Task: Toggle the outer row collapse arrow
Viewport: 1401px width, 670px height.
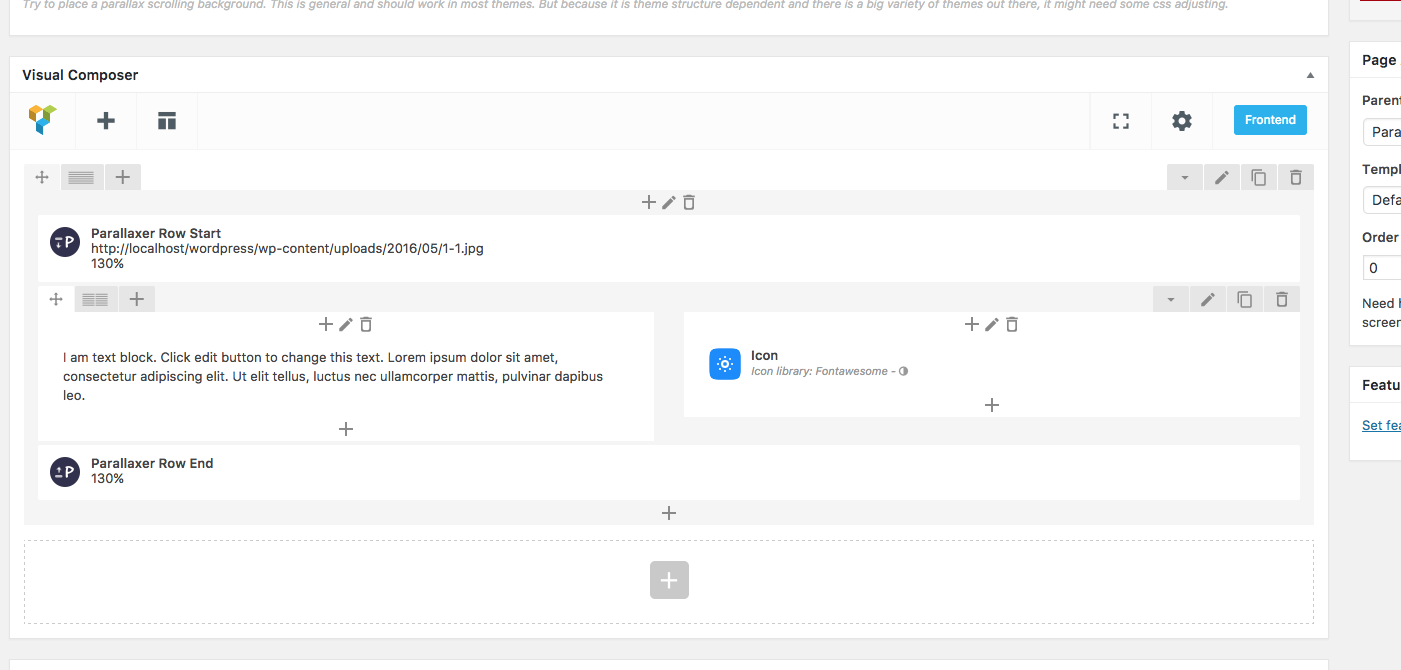Action: click(x=1185, y=178)
